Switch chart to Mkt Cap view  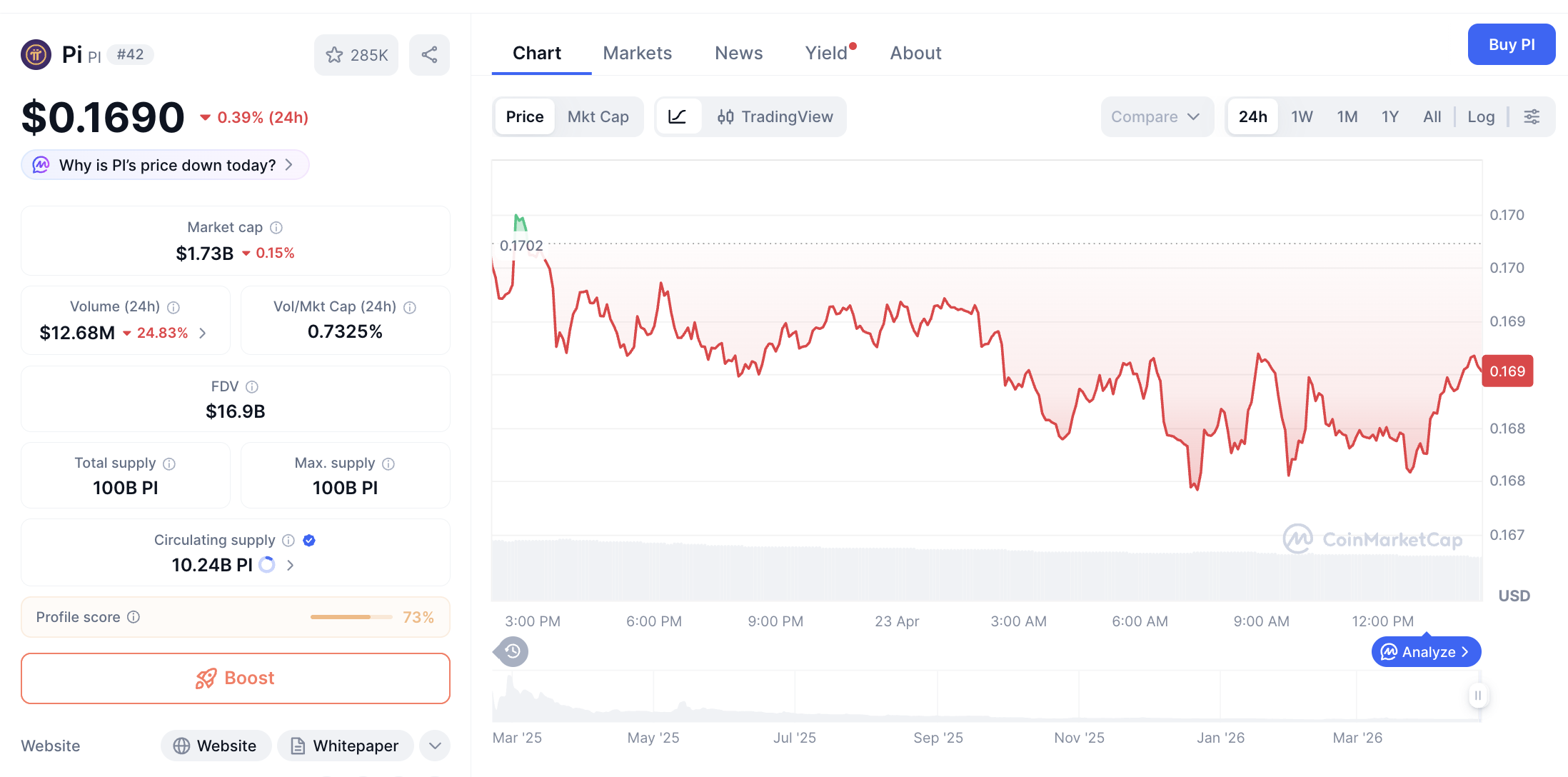pyautogui.click(x=598, y=116)
